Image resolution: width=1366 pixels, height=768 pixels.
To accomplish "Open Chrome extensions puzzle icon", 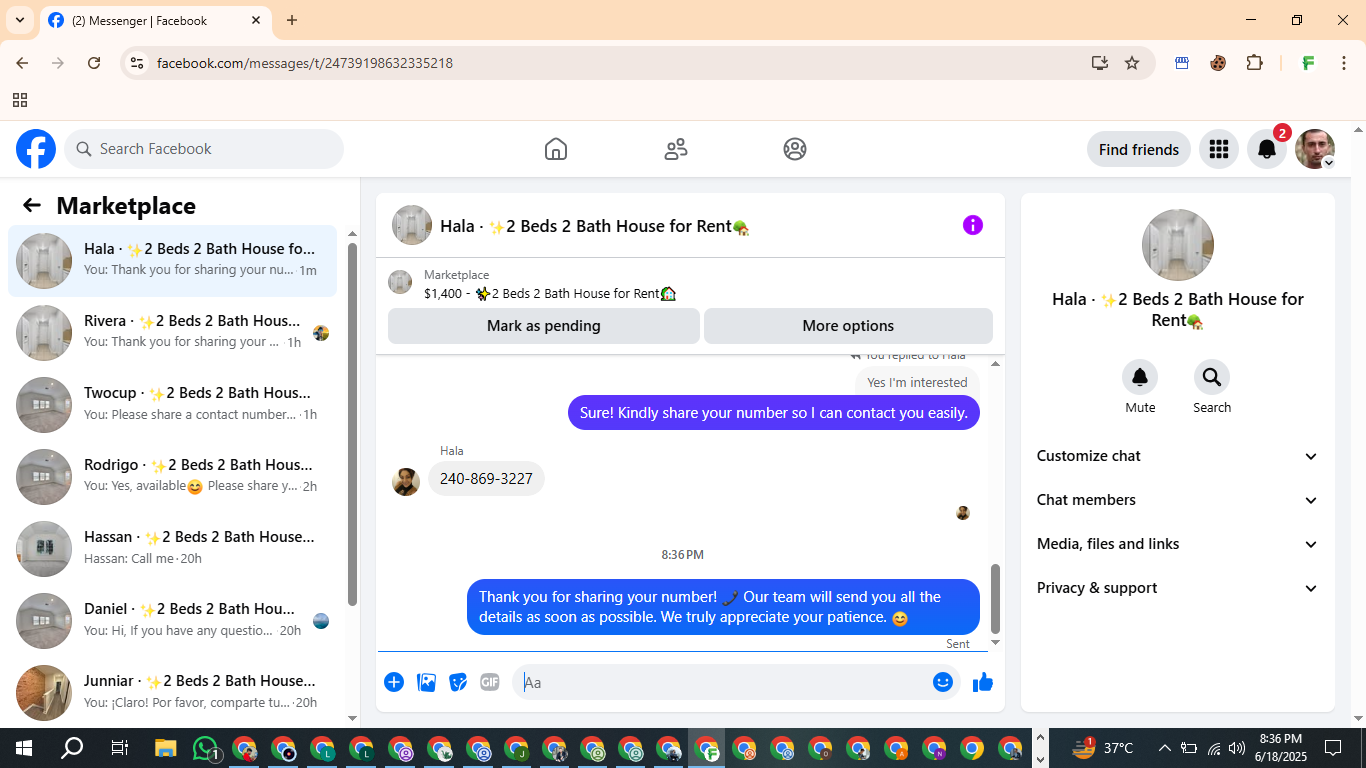I will coord(1255,63).
